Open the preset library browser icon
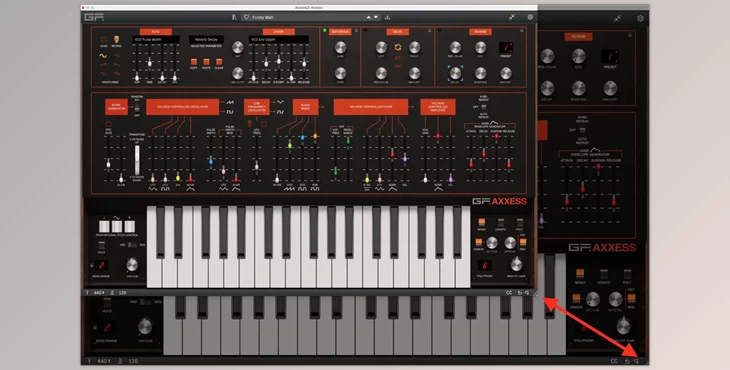730x370 pixels. (x=234, y=17)
